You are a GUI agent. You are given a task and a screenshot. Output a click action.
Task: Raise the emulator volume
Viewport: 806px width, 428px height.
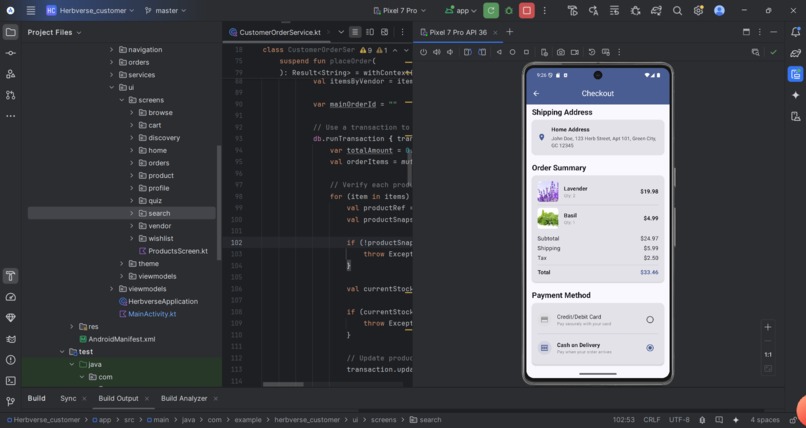(436, 52)
